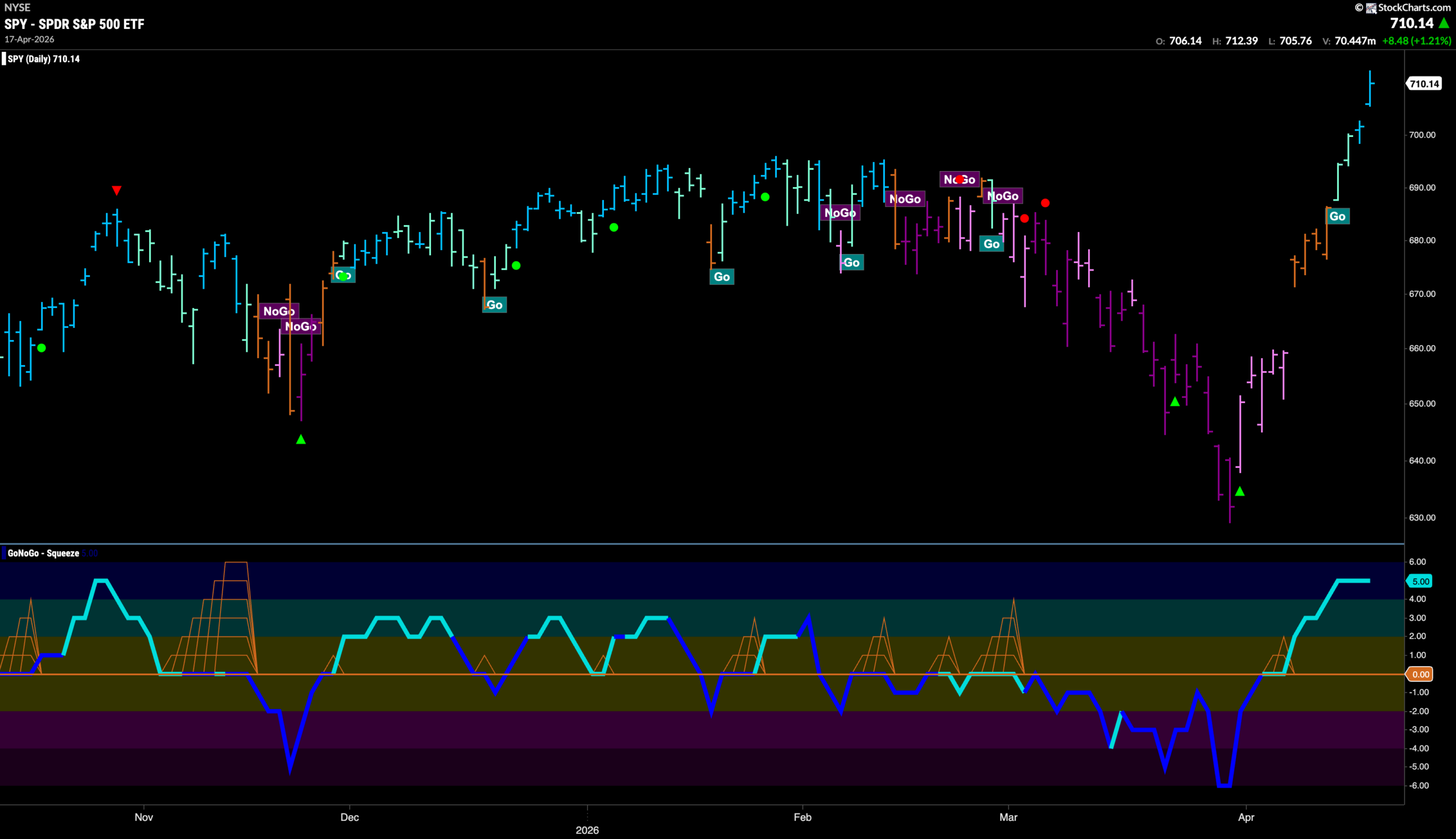Click the Go flag in mid-January
The width and height of the screenshot is (1456, 839).
coord(722,277)
